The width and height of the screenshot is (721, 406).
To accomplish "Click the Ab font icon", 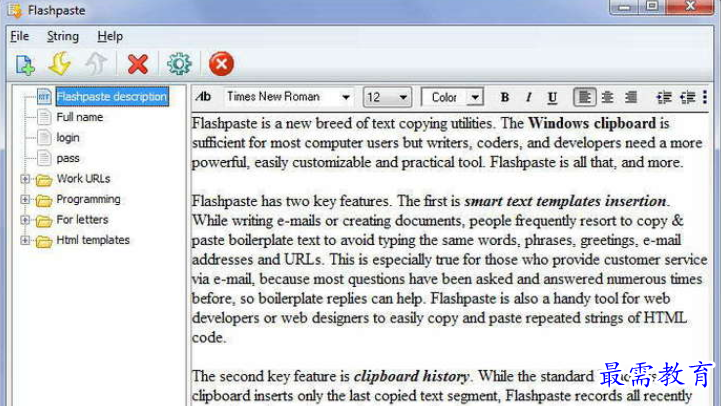I will [x=203, y=97].
